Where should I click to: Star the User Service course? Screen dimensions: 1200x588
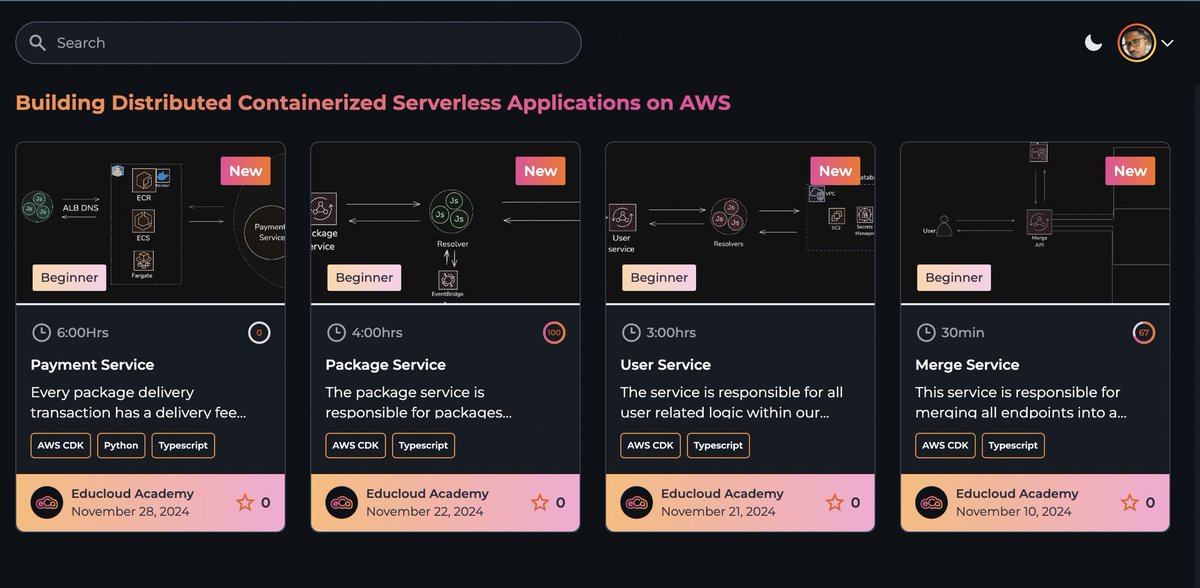click(x=835, y=502)
